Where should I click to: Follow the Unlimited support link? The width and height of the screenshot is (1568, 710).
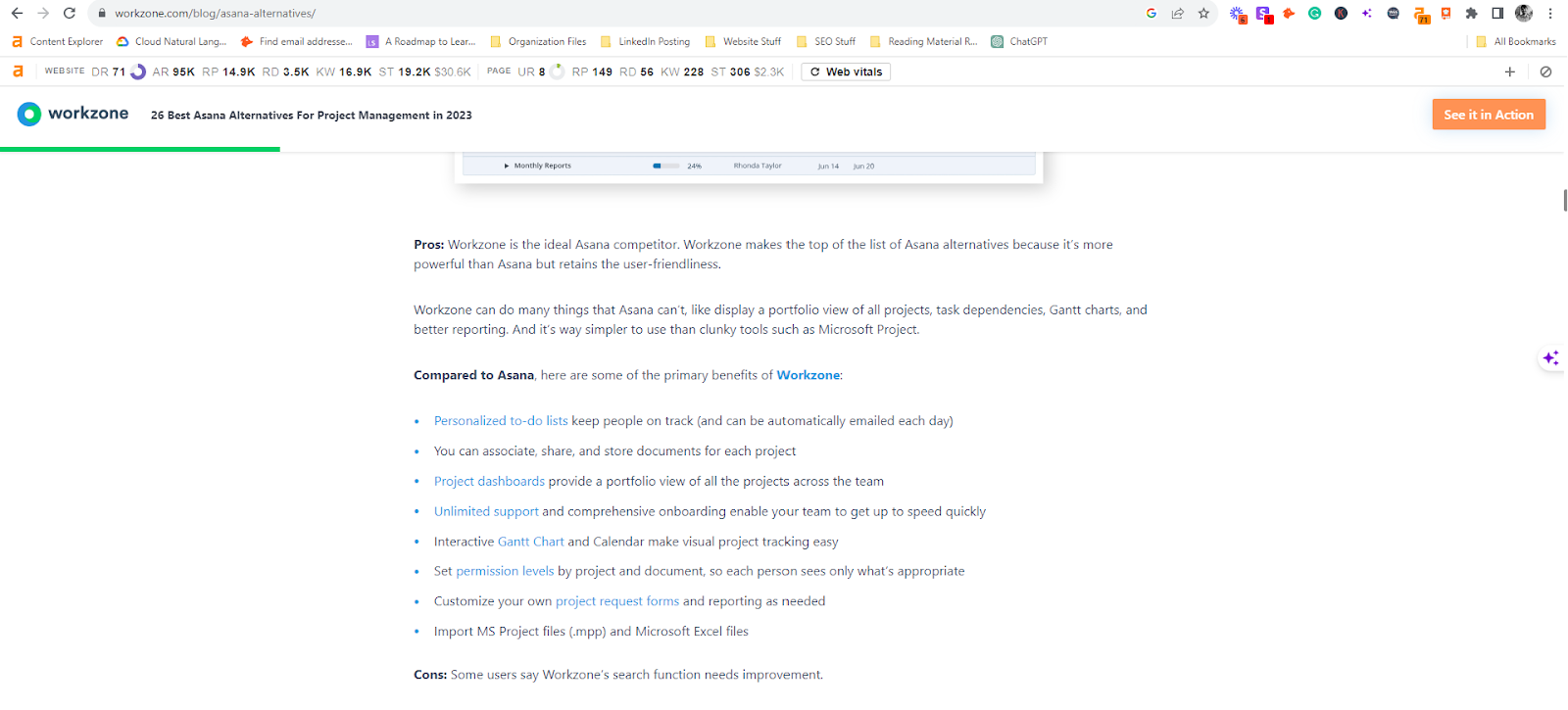tap(486, 511)
